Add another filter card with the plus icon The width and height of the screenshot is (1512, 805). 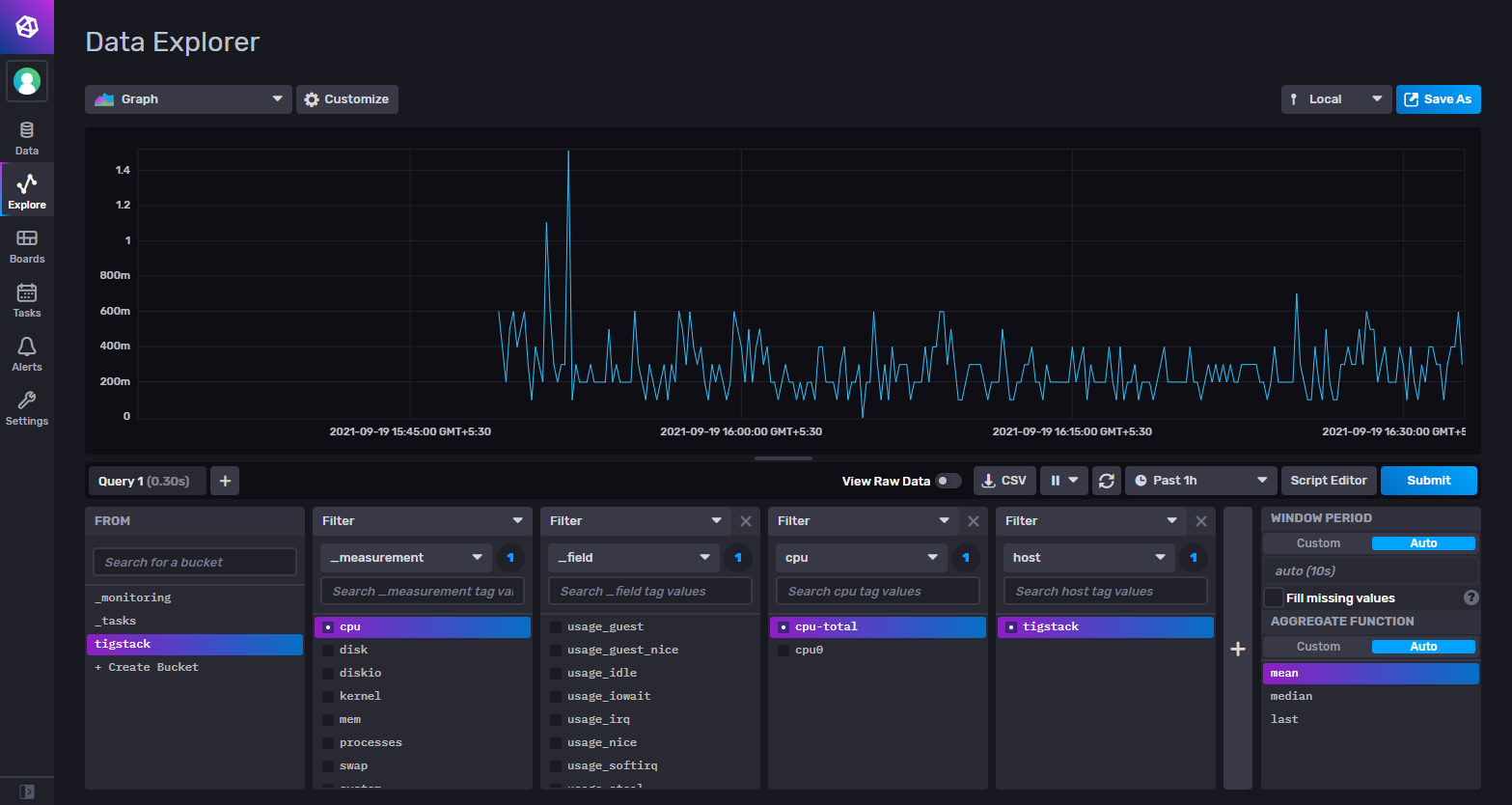point(1238,650)
